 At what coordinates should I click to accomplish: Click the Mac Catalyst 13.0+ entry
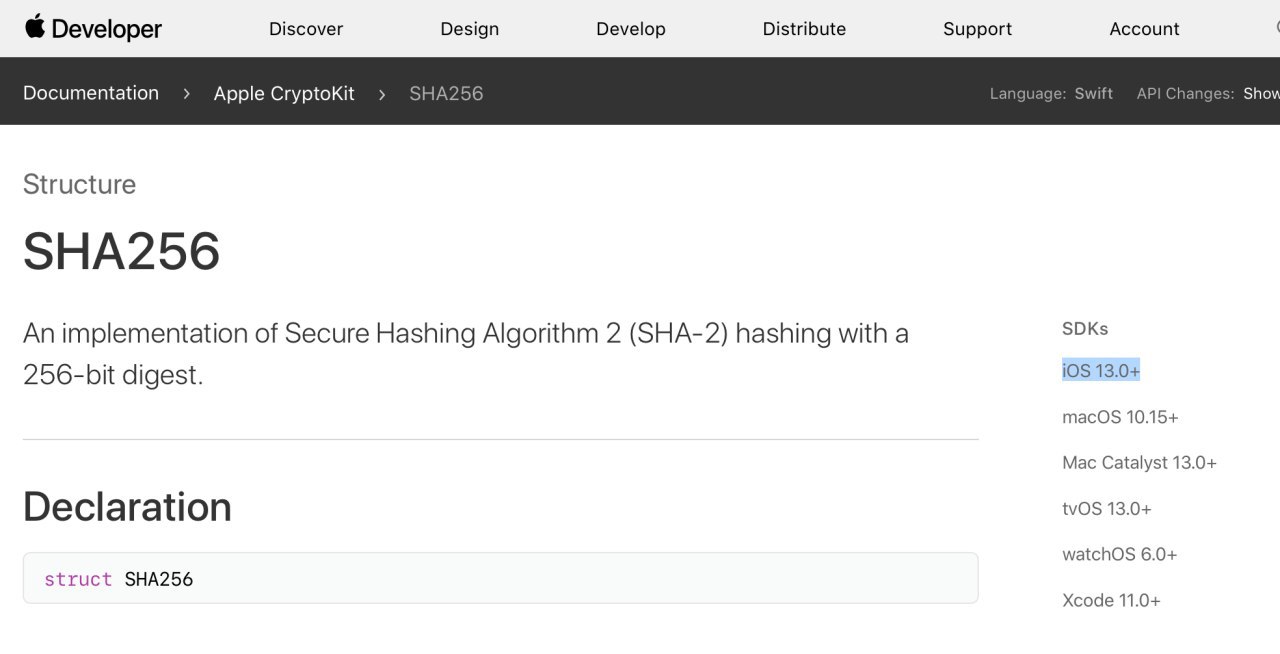pyautogui.click(x=1139, y=463)
